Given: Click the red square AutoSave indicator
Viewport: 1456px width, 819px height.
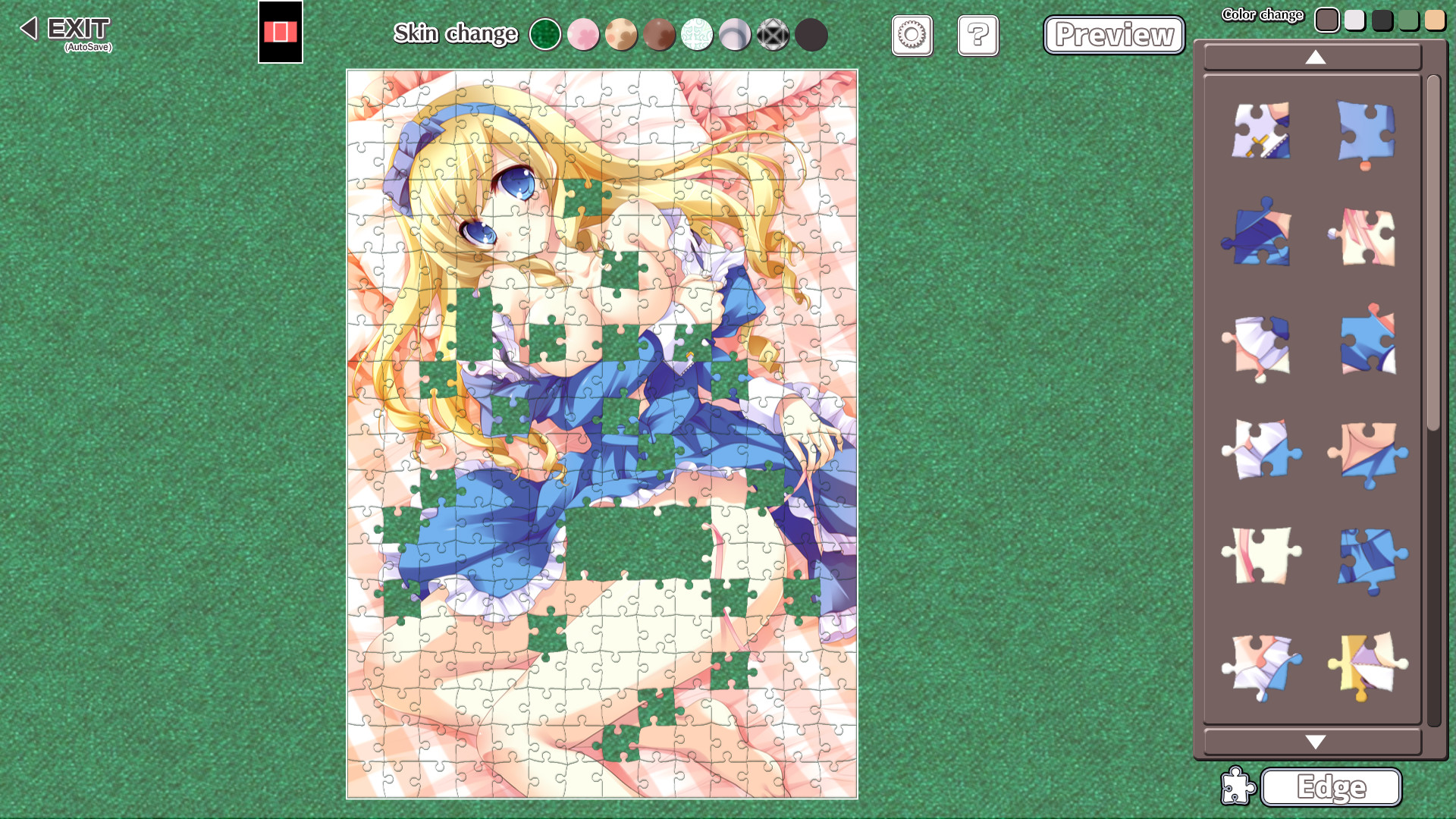Looking at the screenshot, I should pos(279,35).
